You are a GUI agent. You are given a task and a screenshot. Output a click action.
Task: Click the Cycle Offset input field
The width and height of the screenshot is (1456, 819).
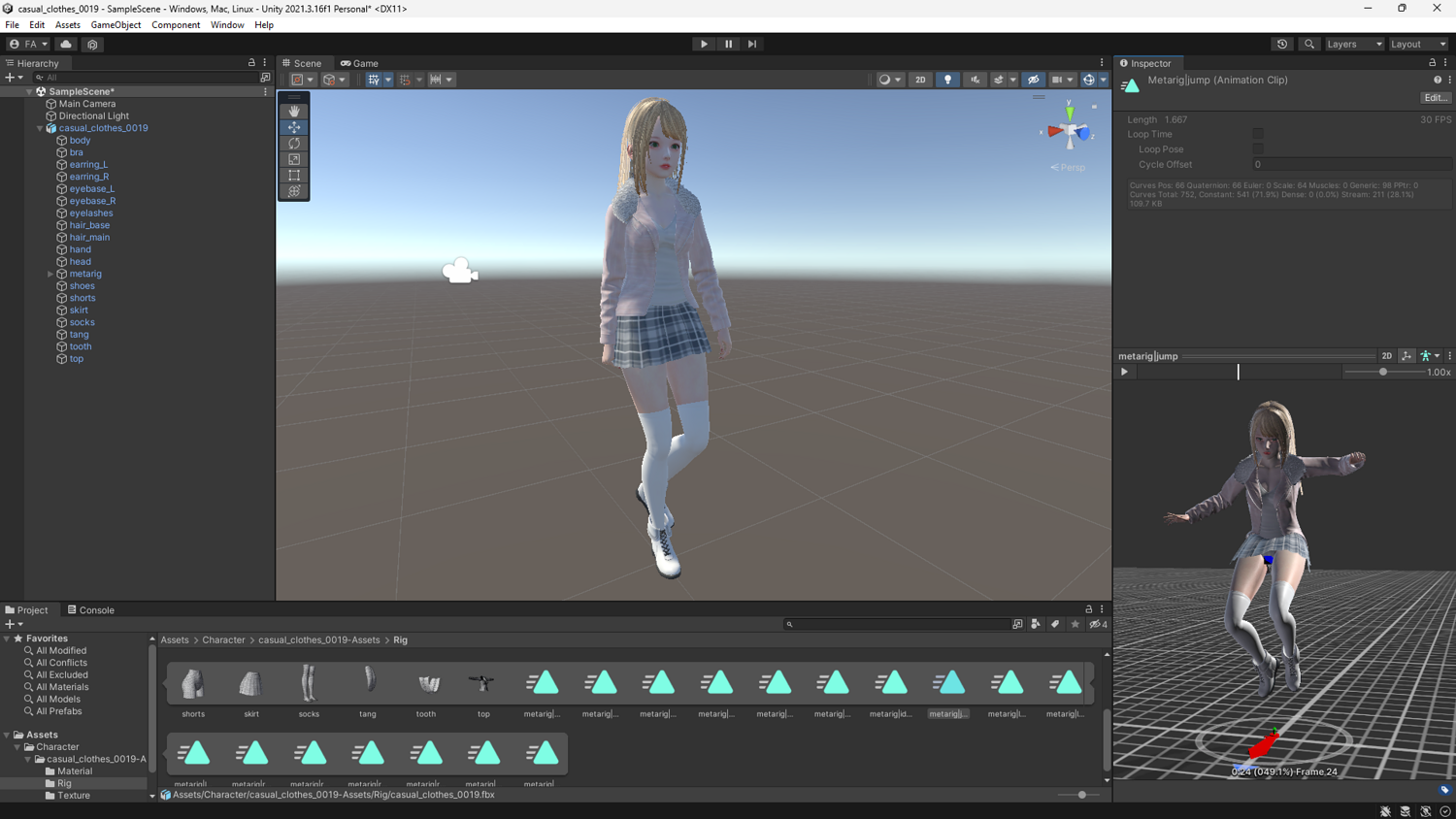coord(1351,165)
